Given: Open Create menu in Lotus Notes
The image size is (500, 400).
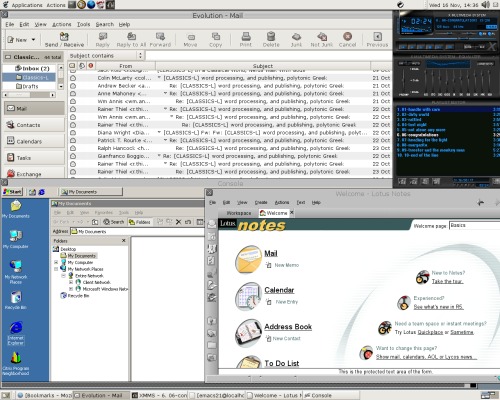Looking at the screenshot, I should tap(261, 202).
